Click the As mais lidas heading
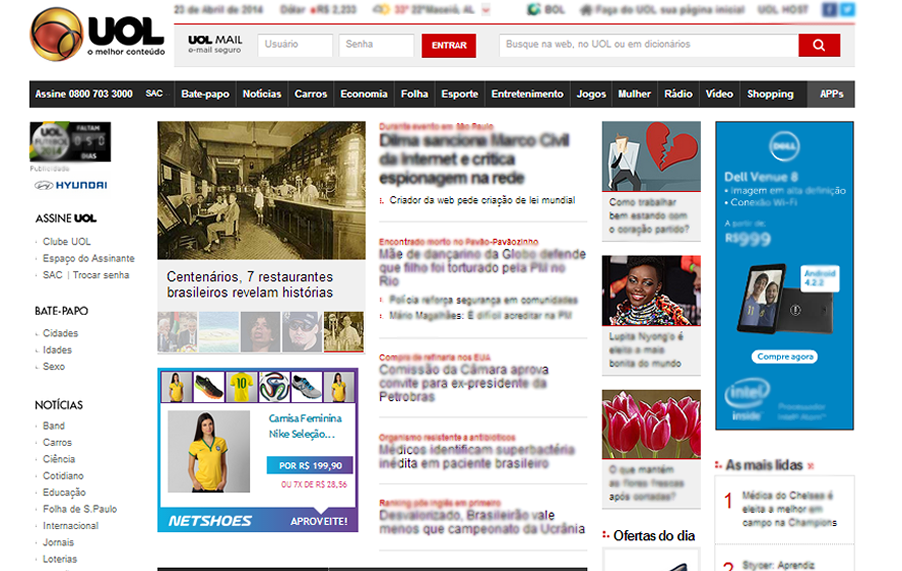 (764, 465)
